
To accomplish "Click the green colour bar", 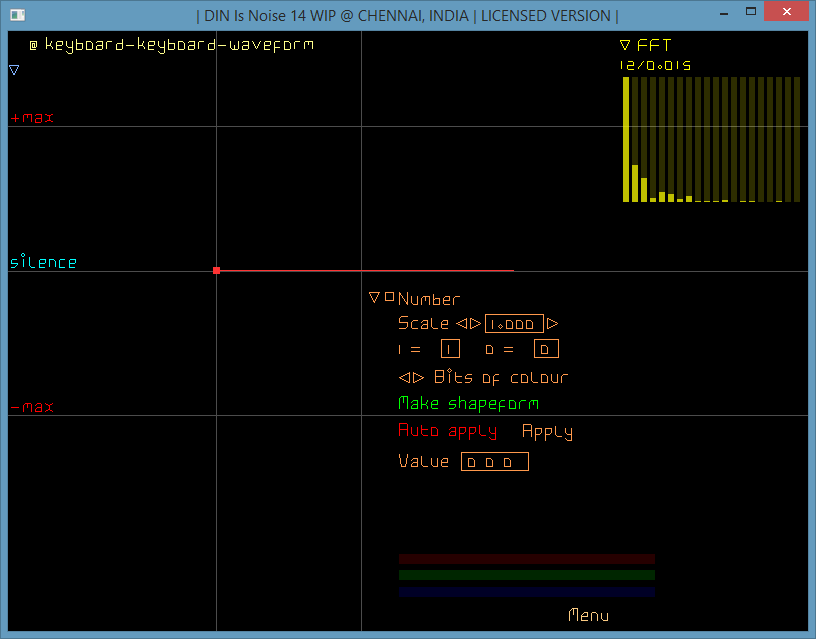I will coord(527,575).
